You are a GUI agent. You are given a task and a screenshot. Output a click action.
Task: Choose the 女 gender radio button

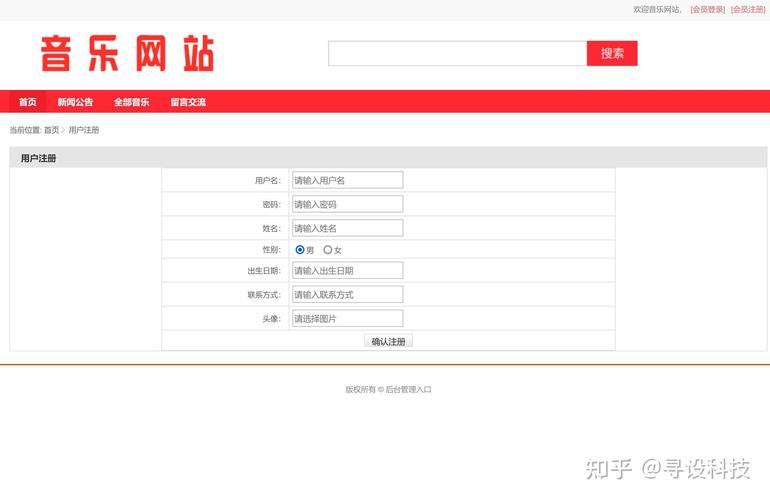coord(327,250)
